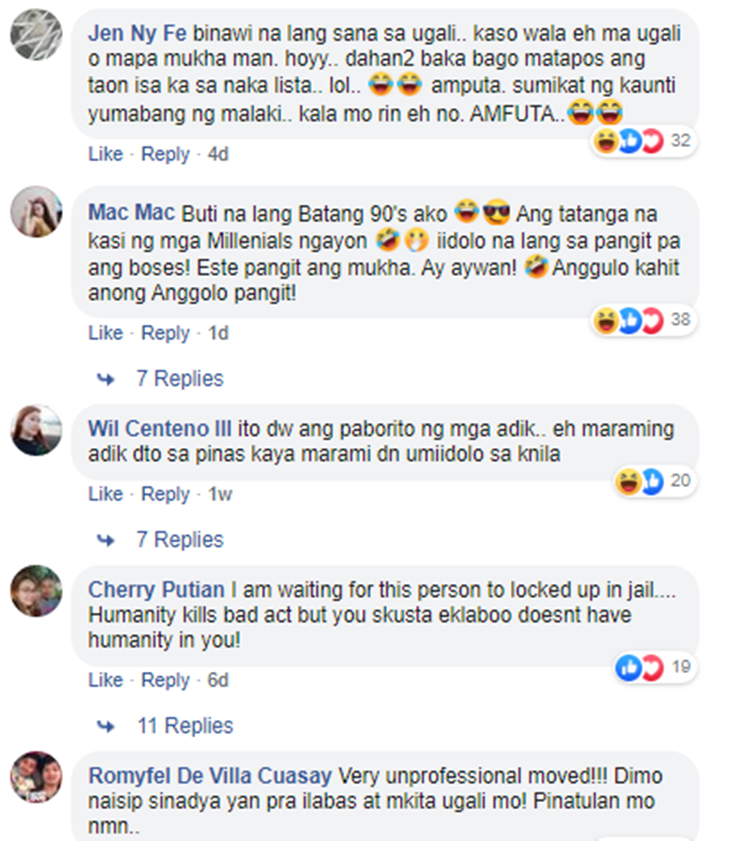Like Wil Centeno III's comment
750x841 pixels.
[x=106, y=494]
